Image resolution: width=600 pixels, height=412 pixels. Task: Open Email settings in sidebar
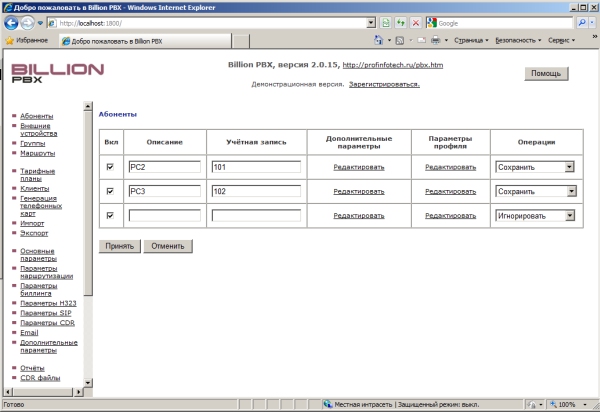tap(29, 333)
